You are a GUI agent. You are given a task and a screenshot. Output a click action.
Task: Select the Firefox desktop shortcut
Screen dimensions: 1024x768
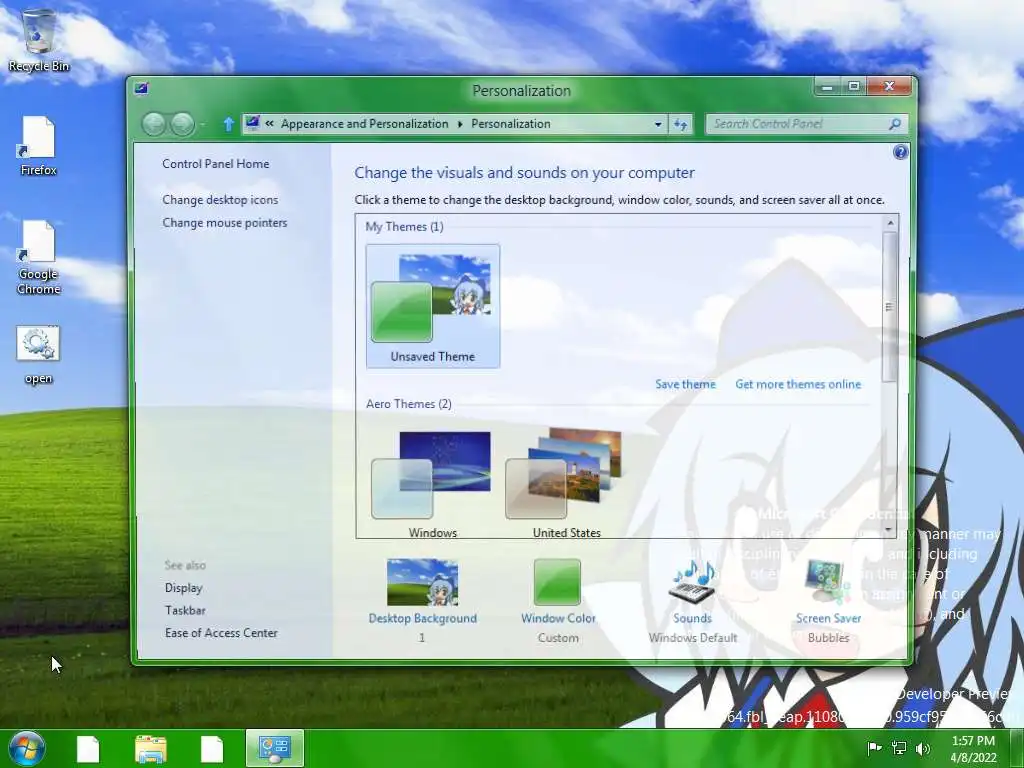click(38, 146)
